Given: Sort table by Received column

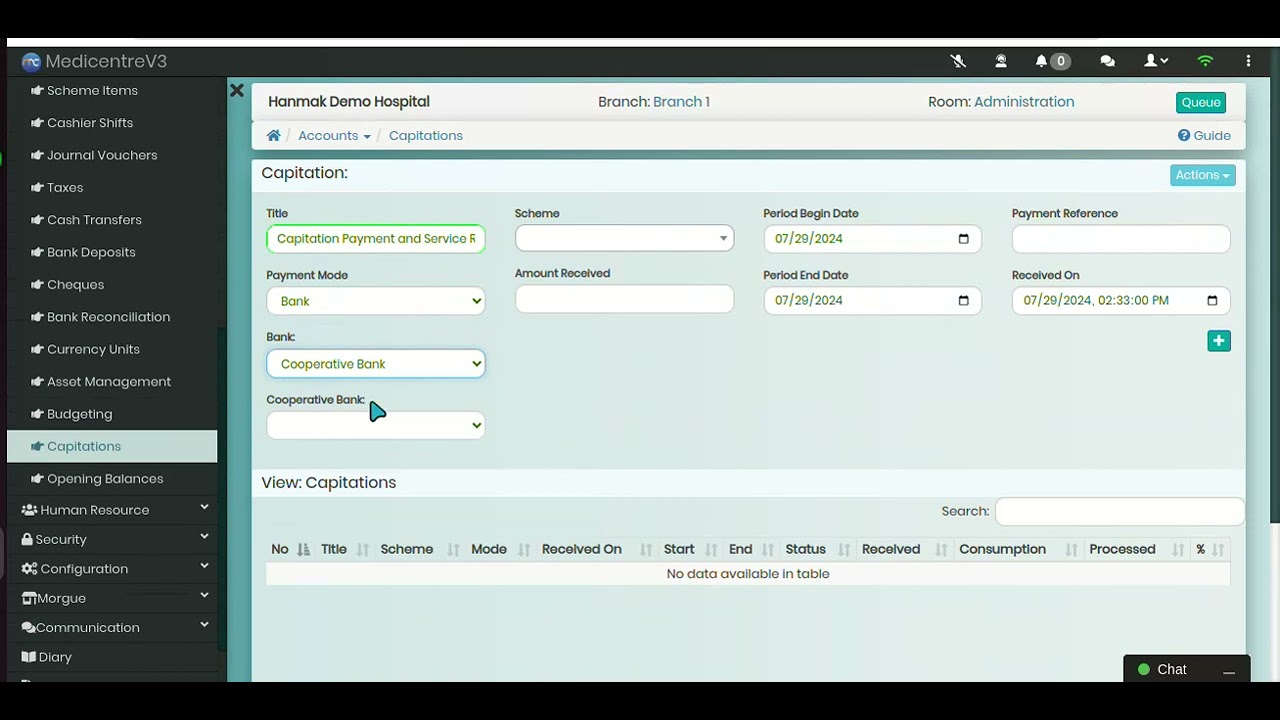Looking at the screenshot, I should [x=904, y=549].
